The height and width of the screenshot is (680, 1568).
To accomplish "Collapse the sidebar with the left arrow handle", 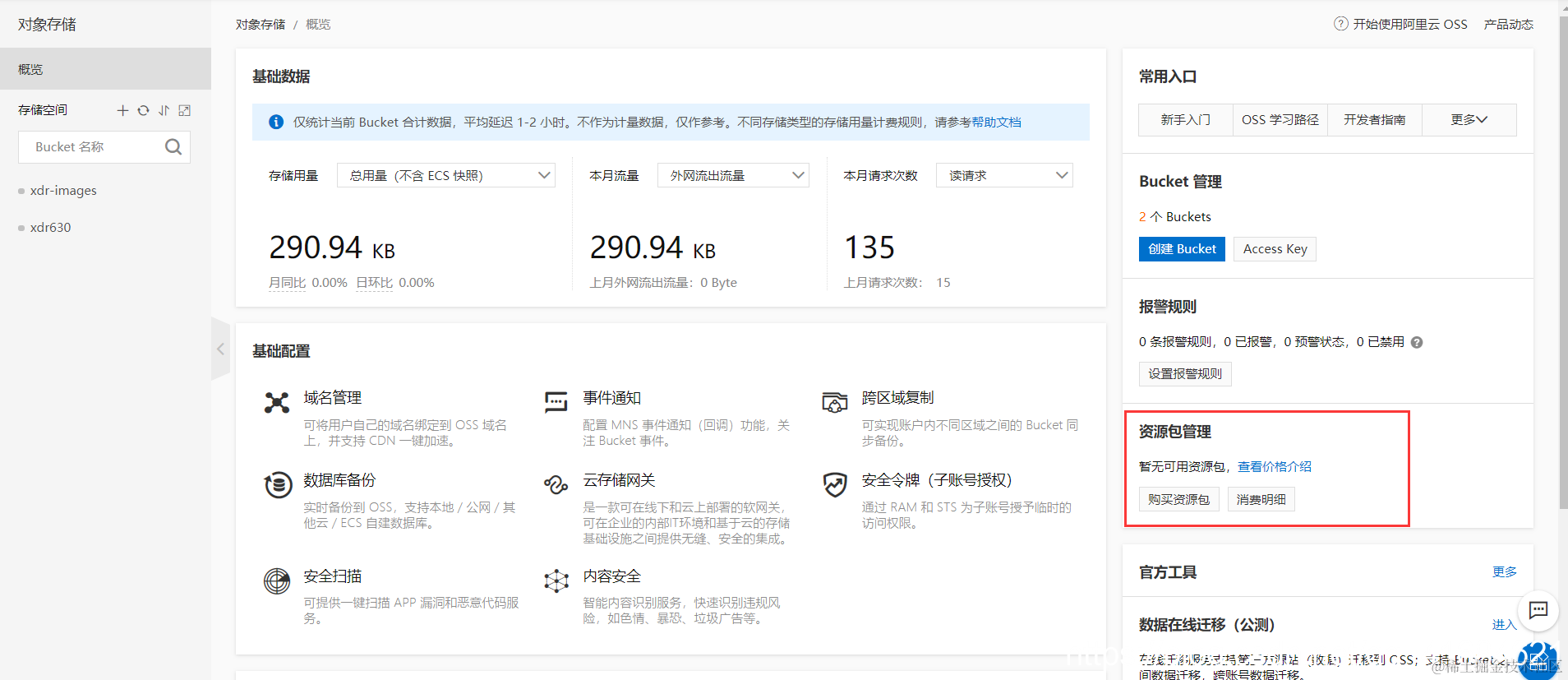I will [x=220, y=349].
